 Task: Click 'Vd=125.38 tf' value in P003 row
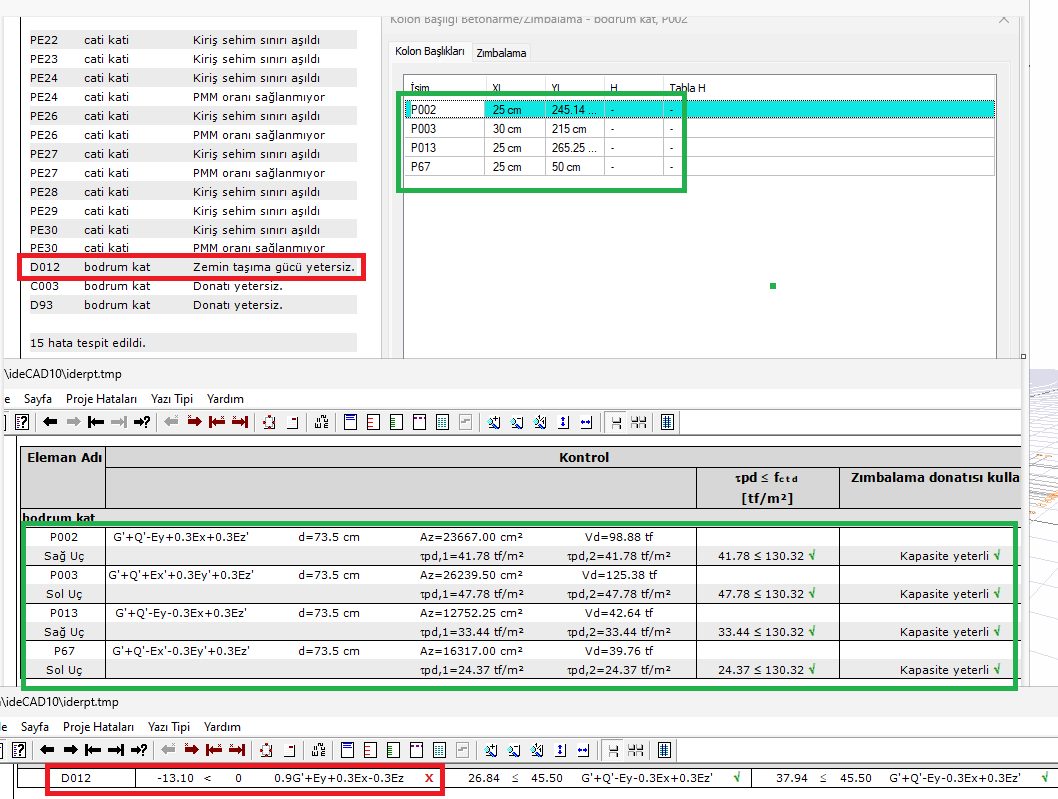pos(619,575)
